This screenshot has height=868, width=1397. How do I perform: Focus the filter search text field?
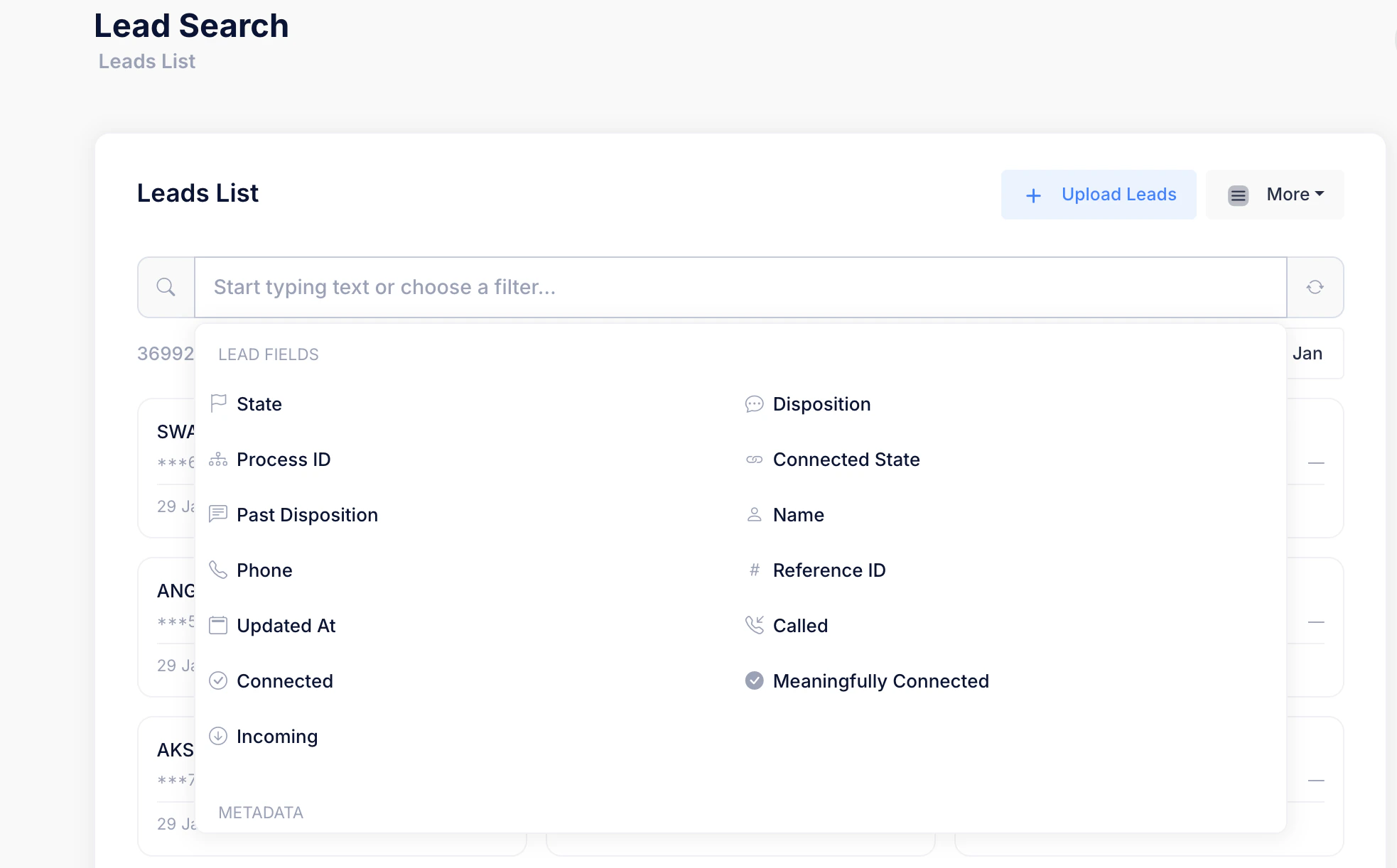coord(739,287)
